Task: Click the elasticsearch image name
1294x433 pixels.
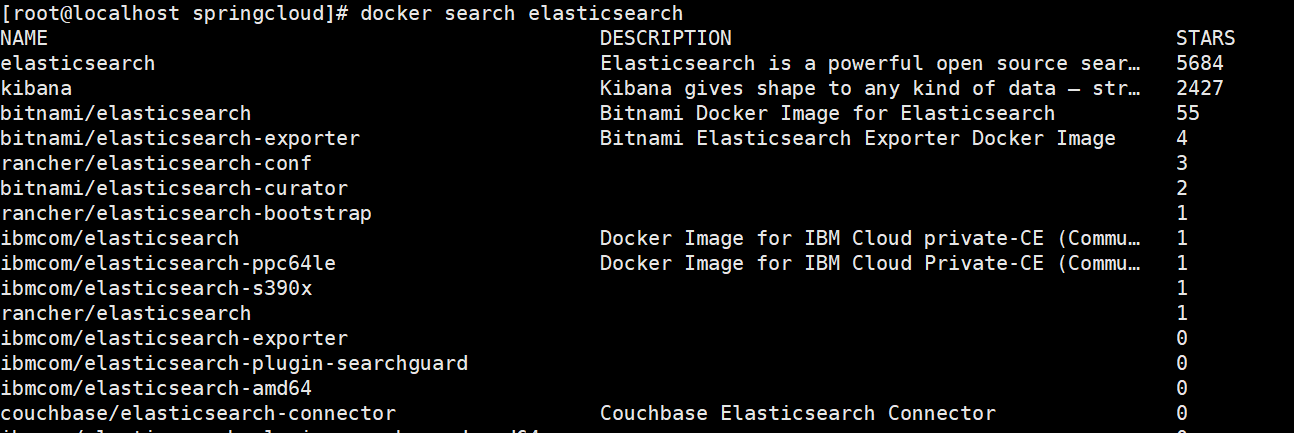Action: [78, 63]
